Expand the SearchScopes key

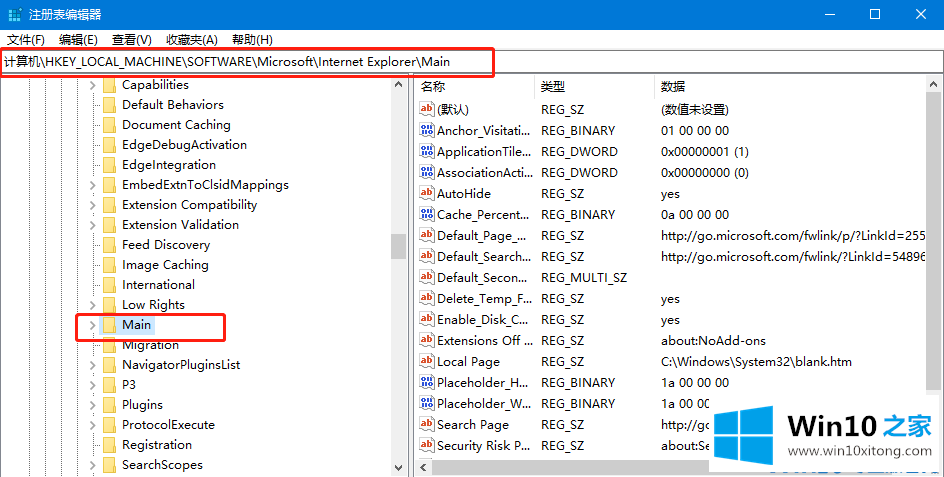93,465
